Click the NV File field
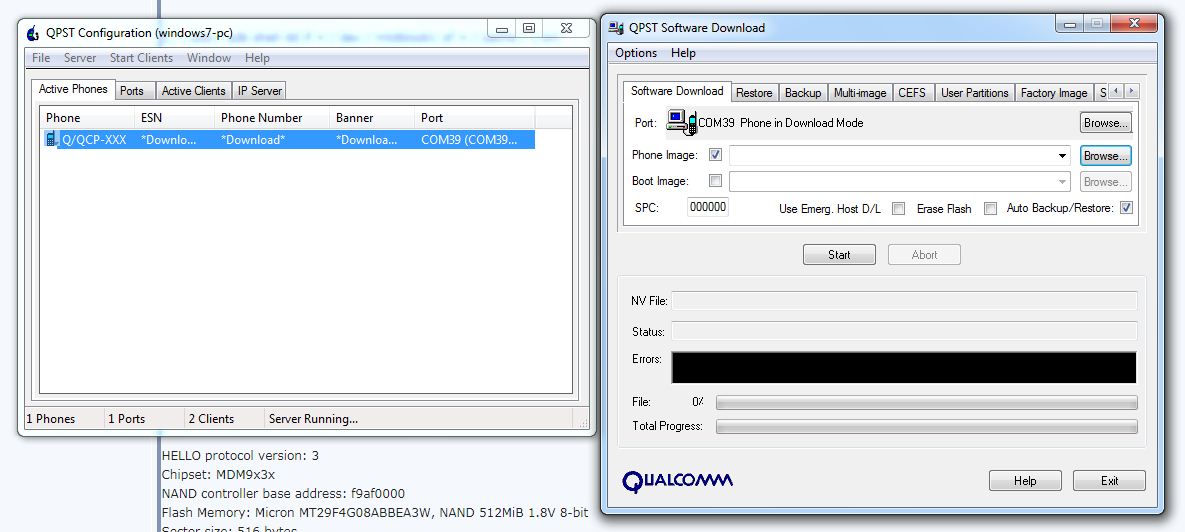The height and width of the screenshot is (532, 1185). tap(905, 301)
